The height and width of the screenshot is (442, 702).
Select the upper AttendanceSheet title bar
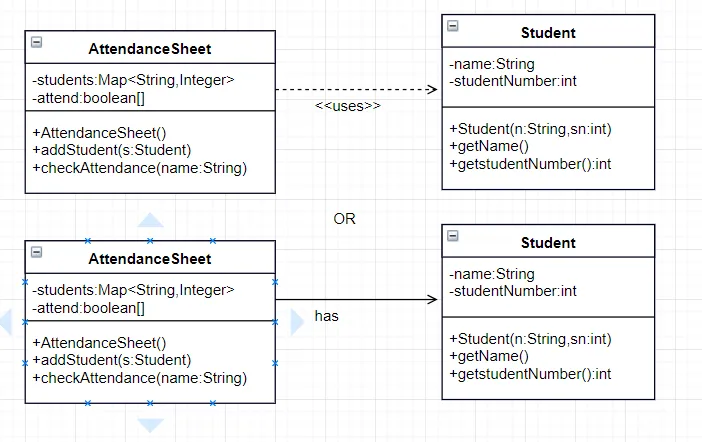point(150,48)
